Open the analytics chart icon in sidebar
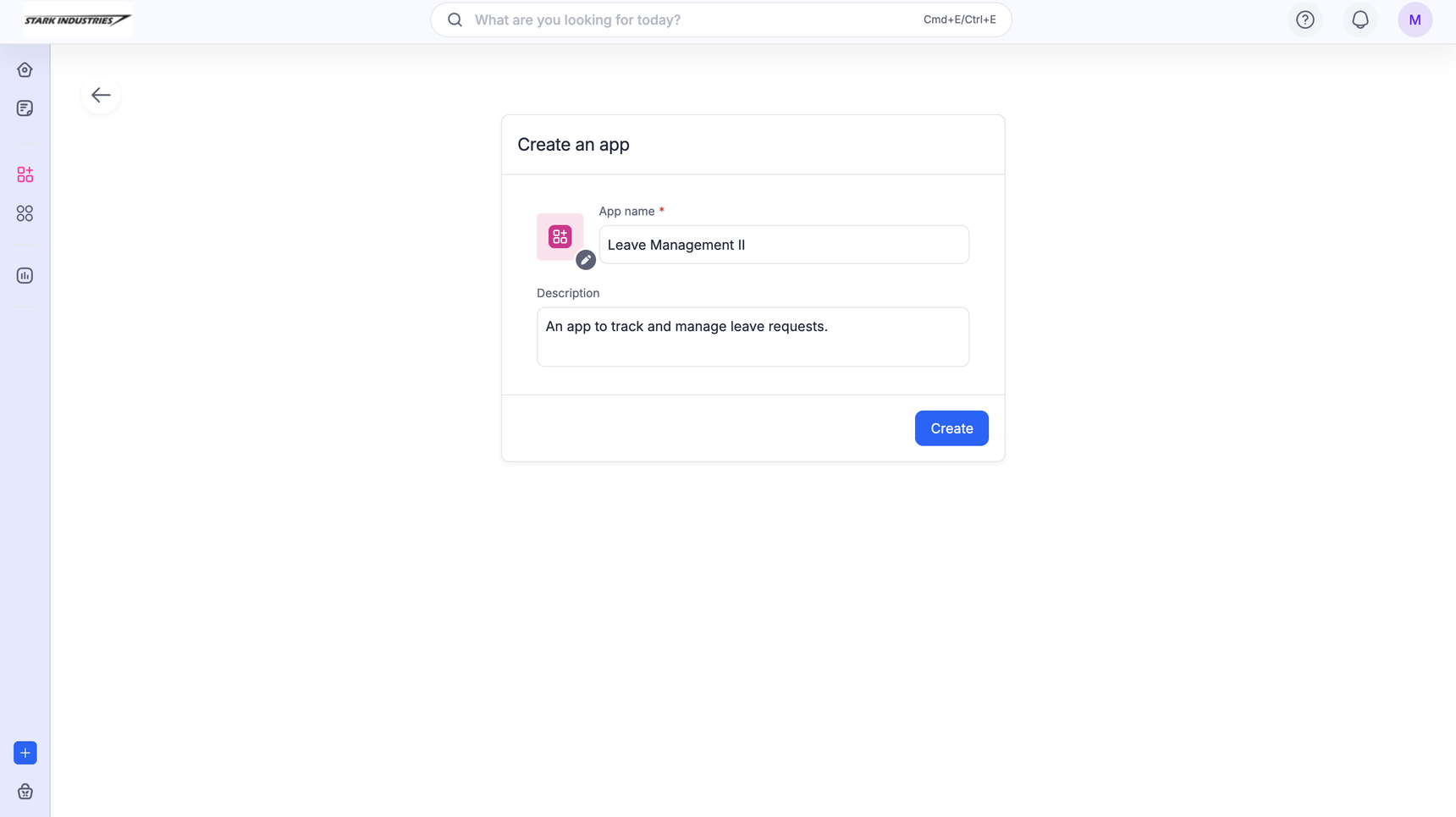The width and height of the screenshot is (1456, 817). click(25, 275)
